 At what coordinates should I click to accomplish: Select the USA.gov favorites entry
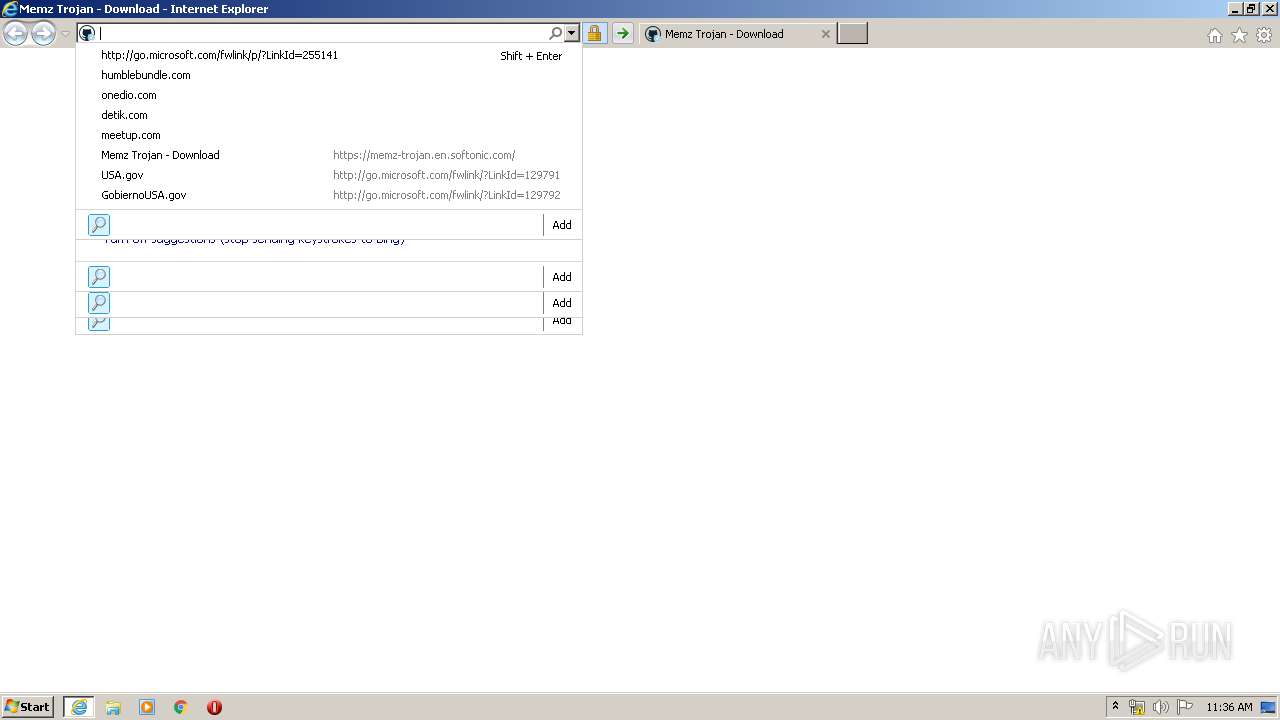click(329, 175)
